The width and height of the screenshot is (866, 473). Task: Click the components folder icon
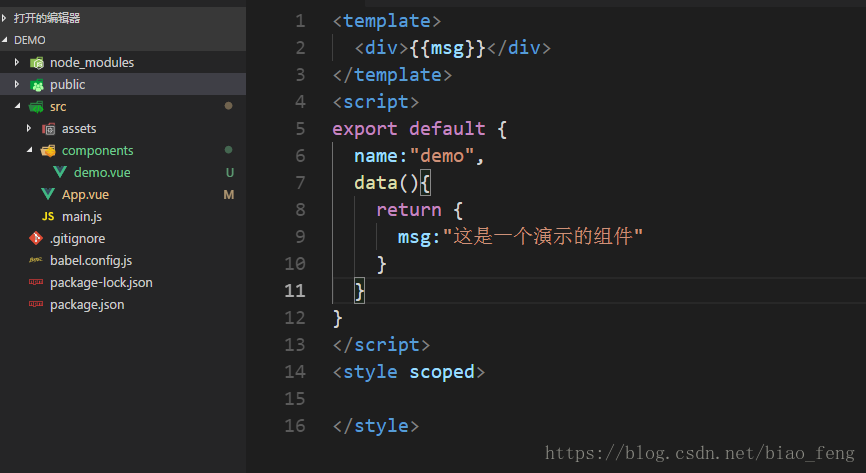coord(48,150)
